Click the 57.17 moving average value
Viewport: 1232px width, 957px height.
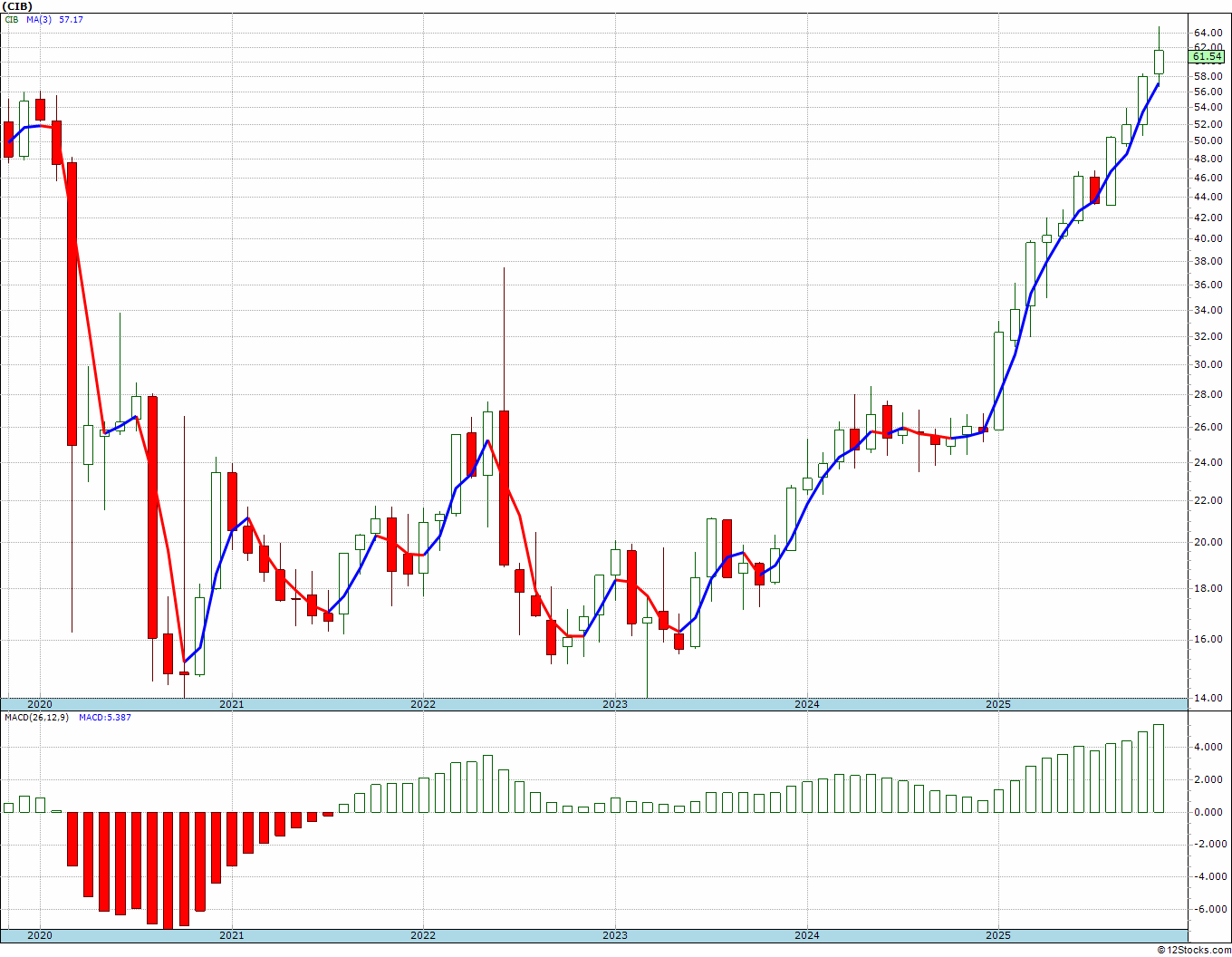(71, 20)
